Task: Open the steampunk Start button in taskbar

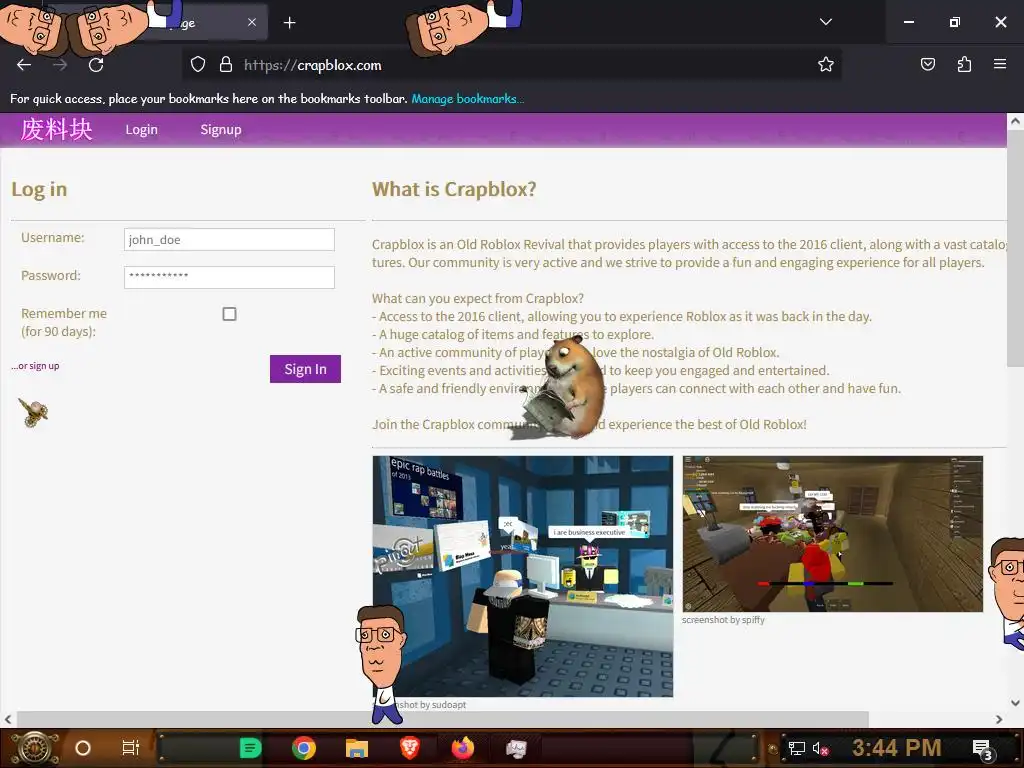Action: (x=34, y=748)
